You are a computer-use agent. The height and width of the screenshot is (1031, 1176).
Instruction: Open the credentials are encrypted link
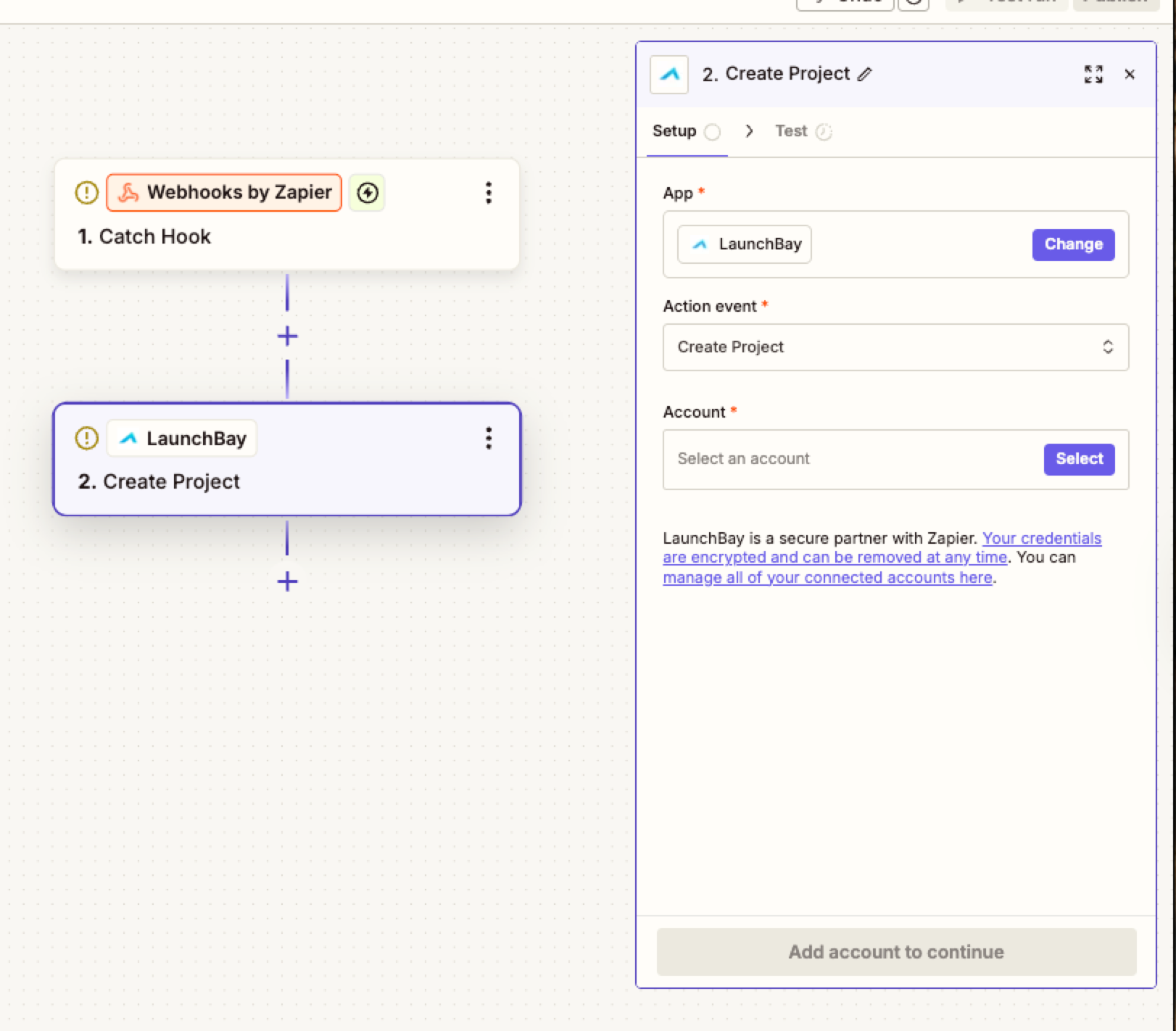tap(882, 547)
